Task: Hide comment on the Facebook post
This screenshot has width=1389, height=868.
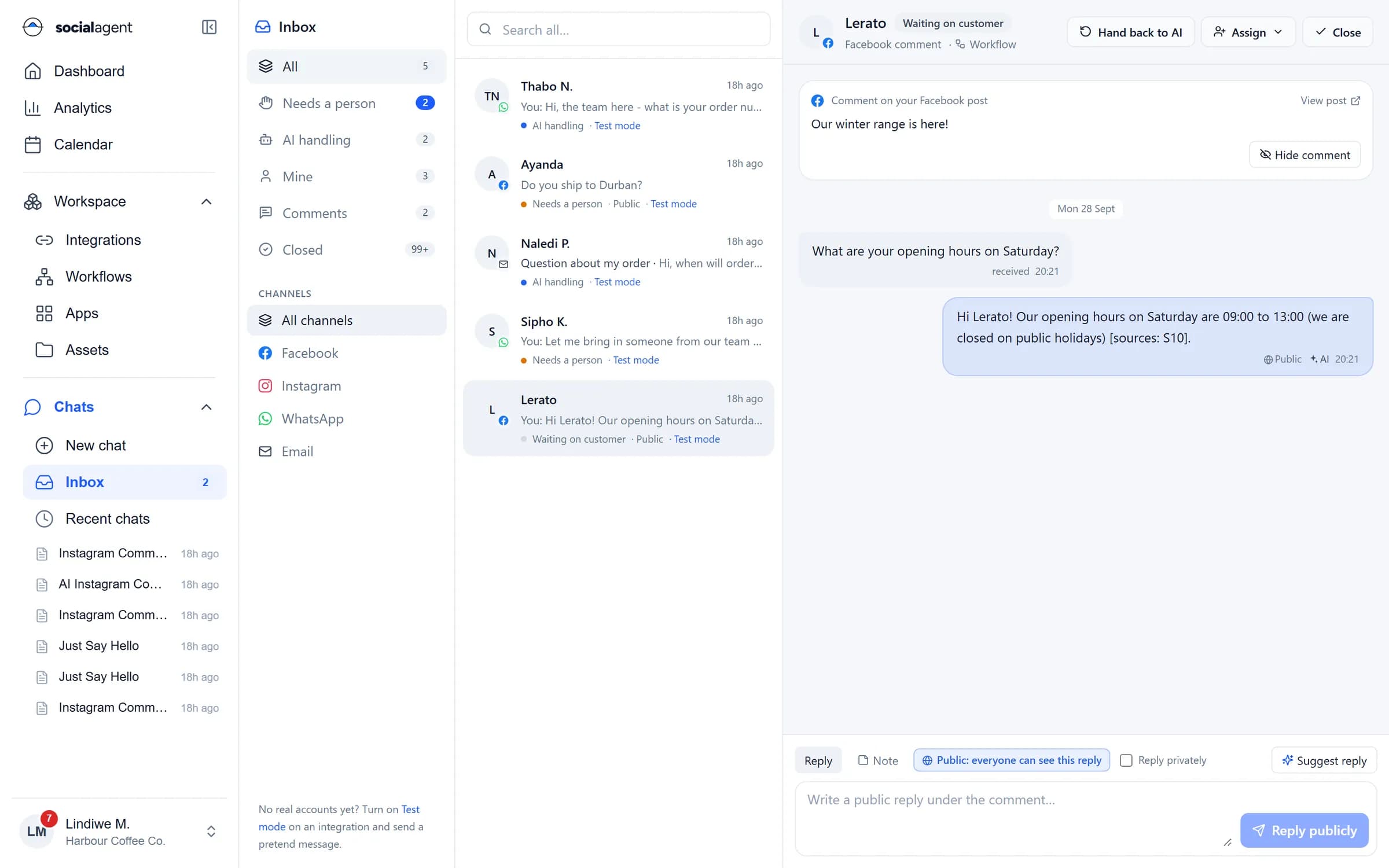Action: pyautogui.click(x=1305, y=155)
